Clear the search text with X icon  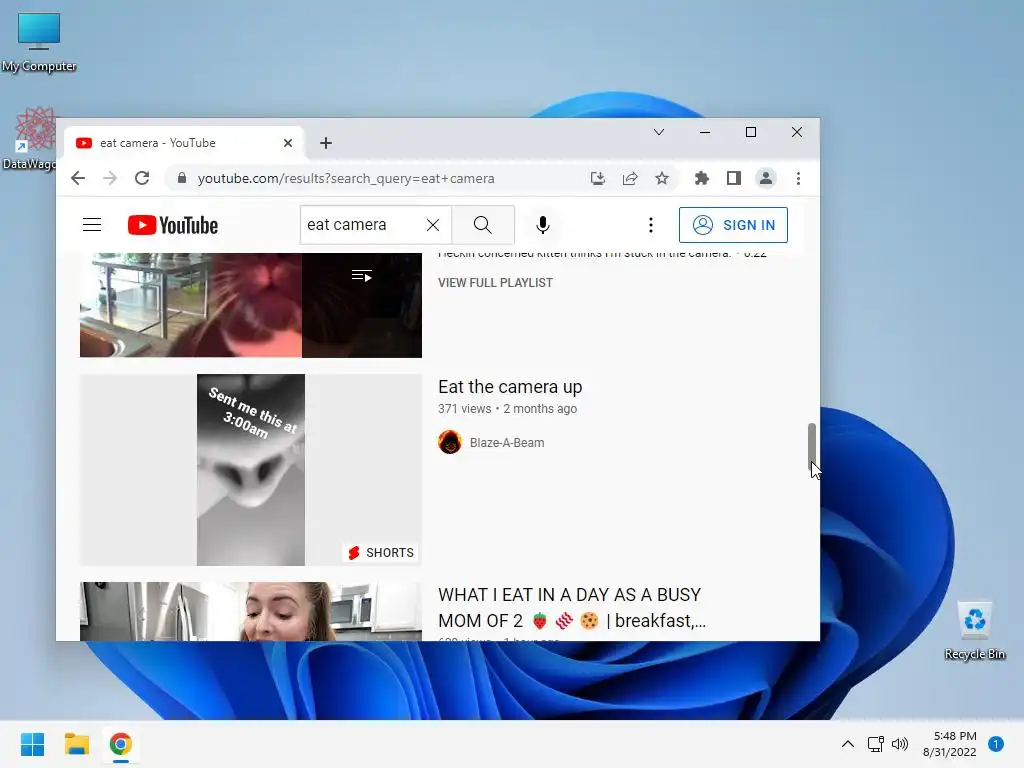point(432,225)
